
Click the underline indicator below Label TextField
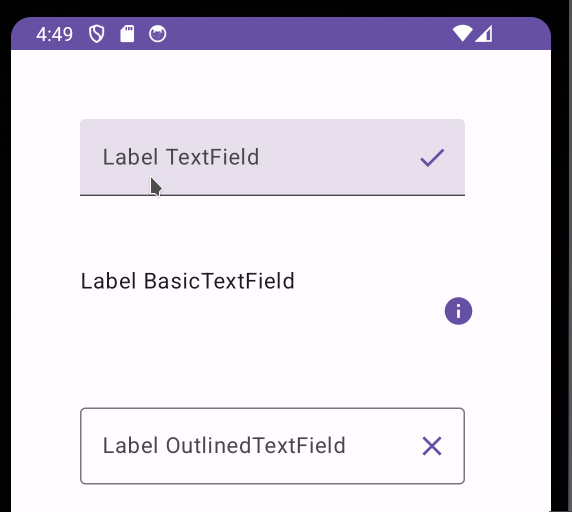click(x=272, y=195)
